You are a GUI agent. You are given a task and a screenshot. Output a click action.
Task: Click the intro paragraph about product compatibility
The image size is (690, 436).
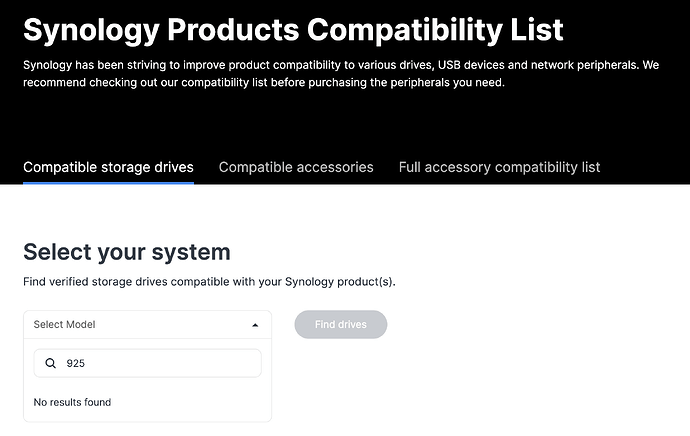[340, 65]
